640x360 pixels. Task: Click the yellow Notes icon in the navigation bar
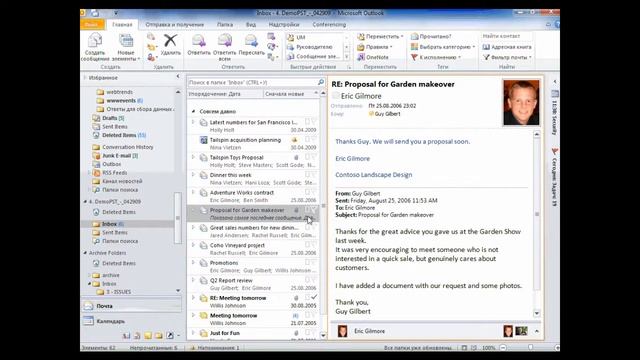(148, 336)
